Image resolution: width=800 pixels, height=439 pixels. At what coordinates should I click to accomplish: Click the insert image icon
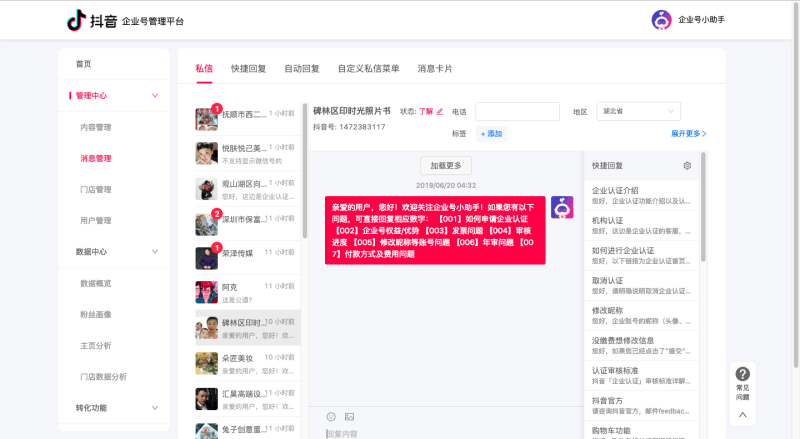pyautogui.click(x=349, y=417)
